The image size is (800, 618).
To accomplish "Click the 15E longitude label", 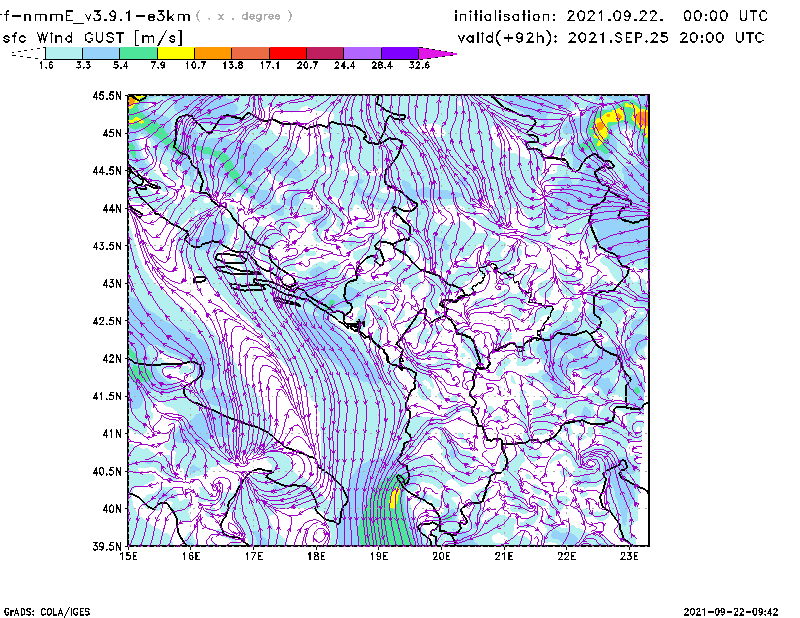I will tap(128, 556).
